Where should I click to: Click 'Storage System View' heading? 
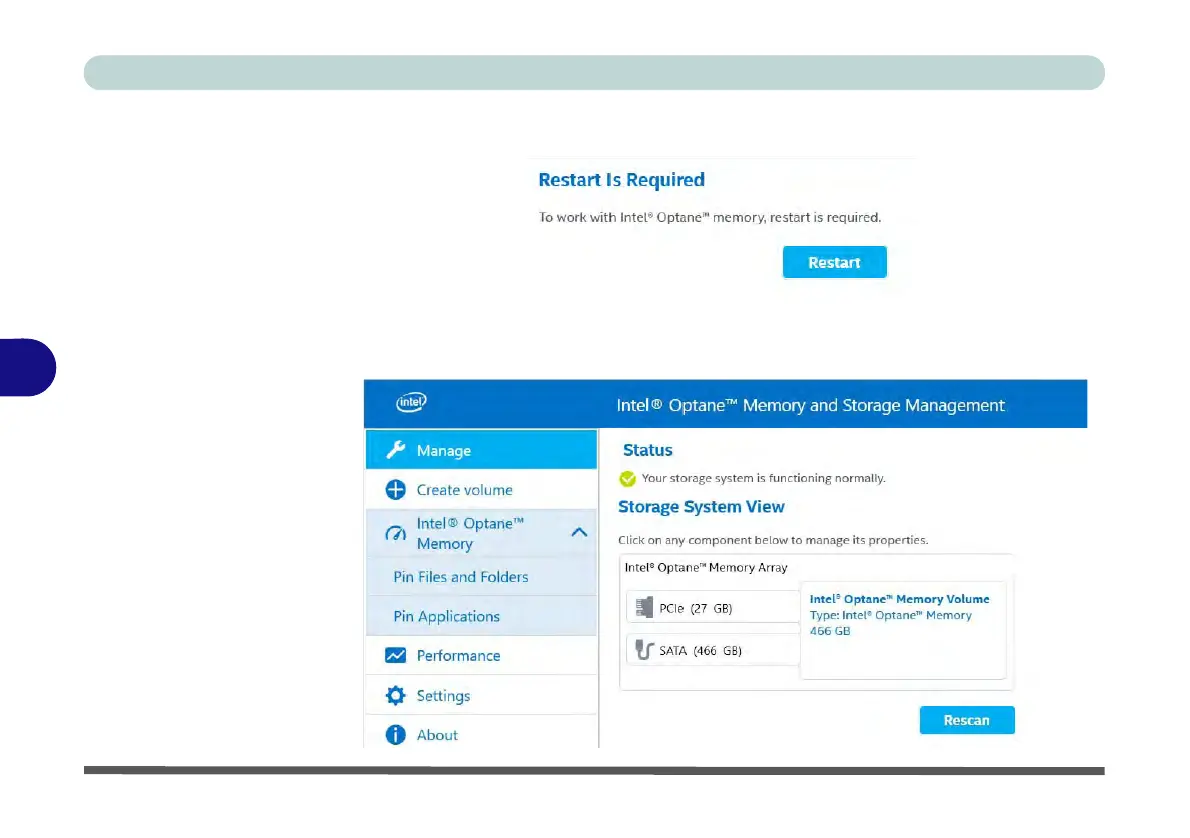coord(701,506)
